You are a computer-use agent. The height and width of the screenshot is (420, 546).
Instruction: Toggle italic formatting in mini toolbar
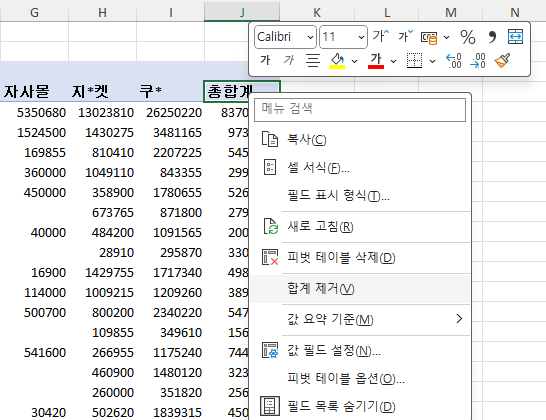coord(289,60)
